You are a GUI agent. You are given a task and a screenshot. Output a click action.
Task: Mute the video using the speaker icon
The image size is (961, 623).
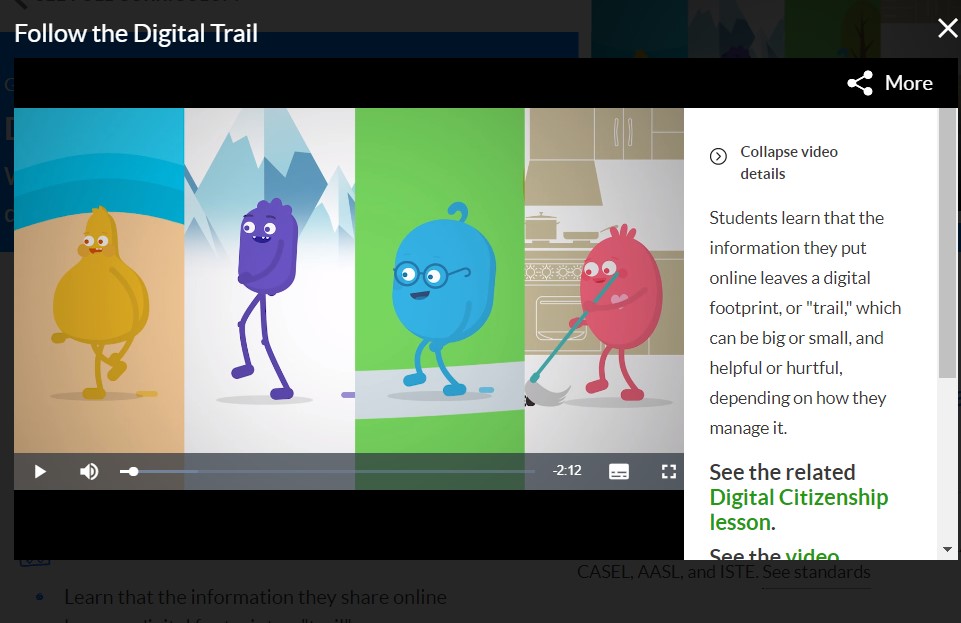(89, 471)
